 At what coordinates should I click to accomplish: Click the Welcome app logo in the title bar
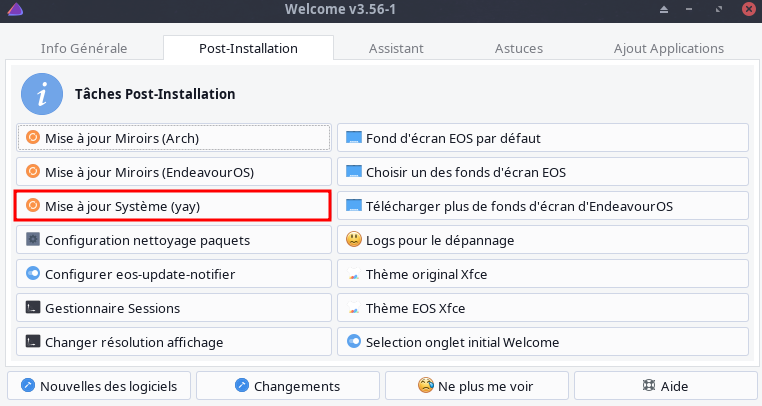tap(13, 10)
